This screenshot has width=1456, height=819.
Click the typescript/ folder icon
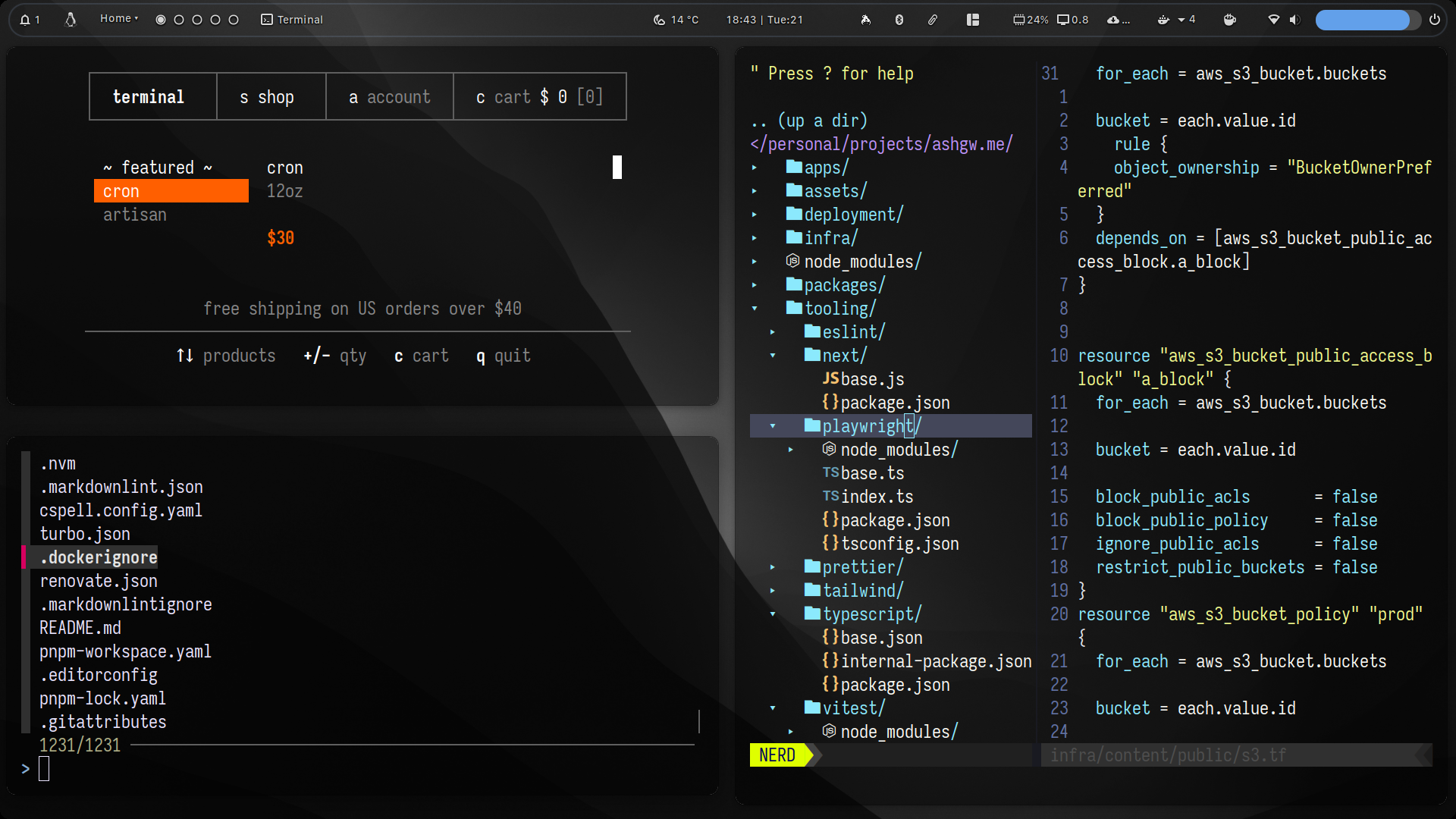812,613
